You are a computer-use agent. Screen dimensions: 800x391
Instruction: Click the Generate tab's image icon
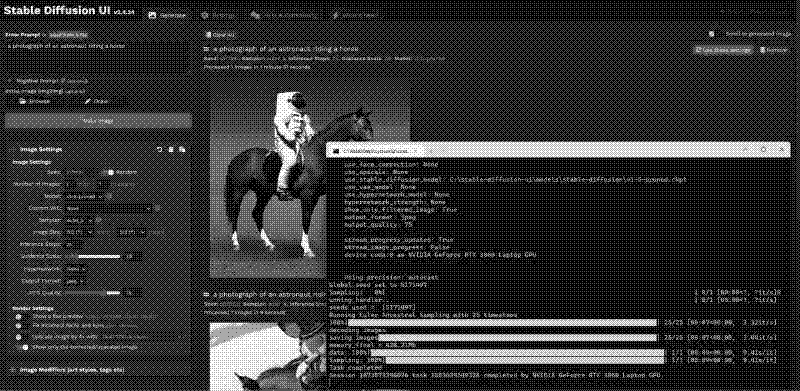click(x=152, y=15)
